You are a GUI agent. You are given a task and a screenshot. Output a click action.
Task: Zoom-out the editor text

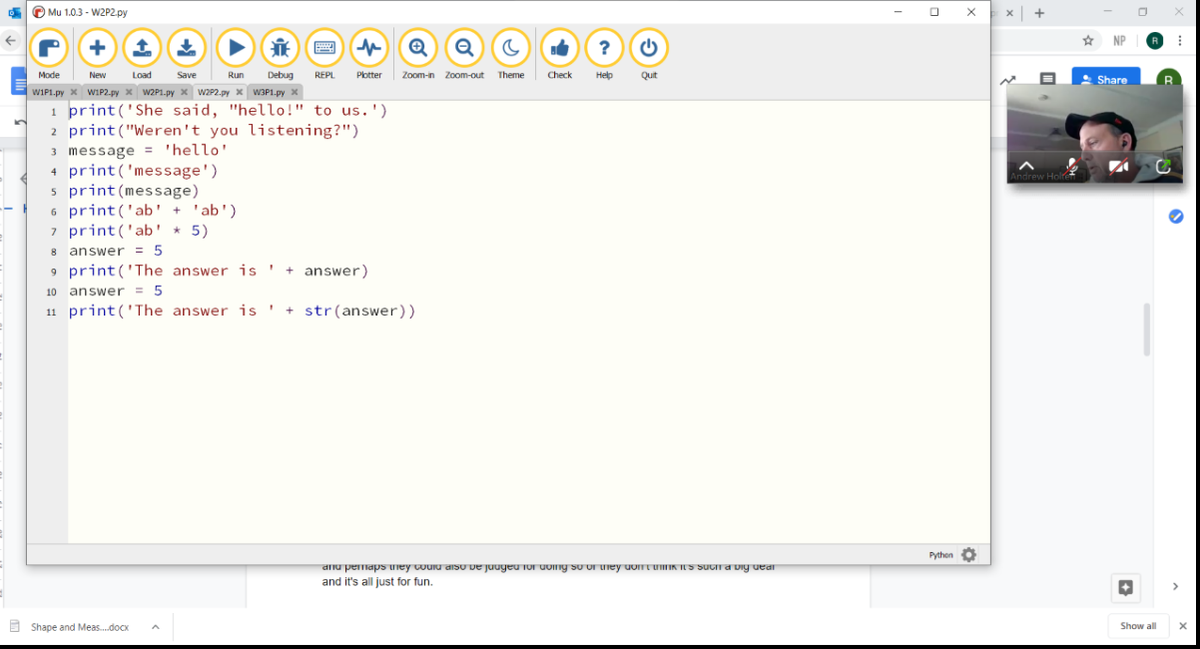point(464,48)
